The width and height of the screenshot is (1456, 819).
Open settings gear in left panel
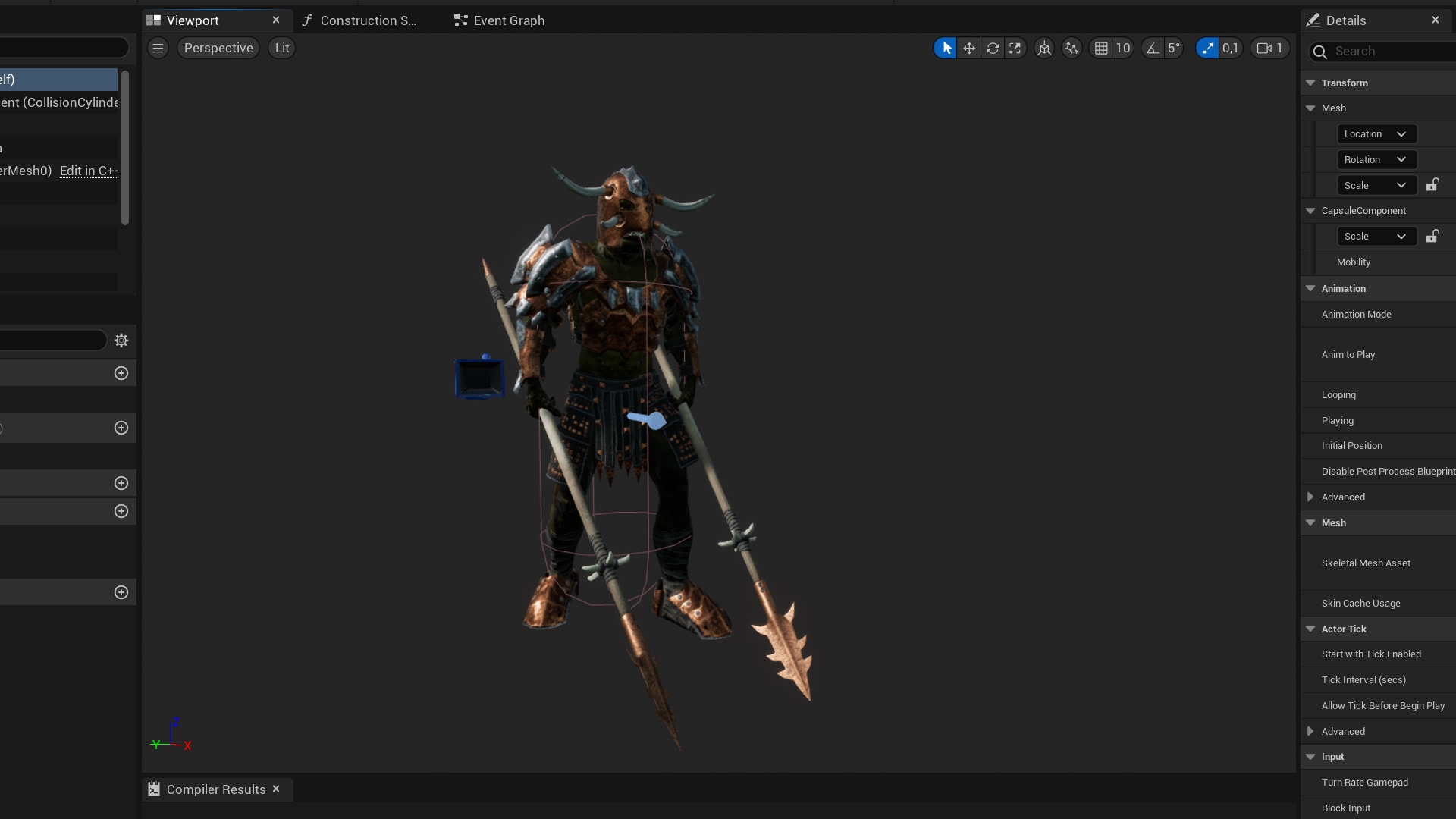[121, 340]
